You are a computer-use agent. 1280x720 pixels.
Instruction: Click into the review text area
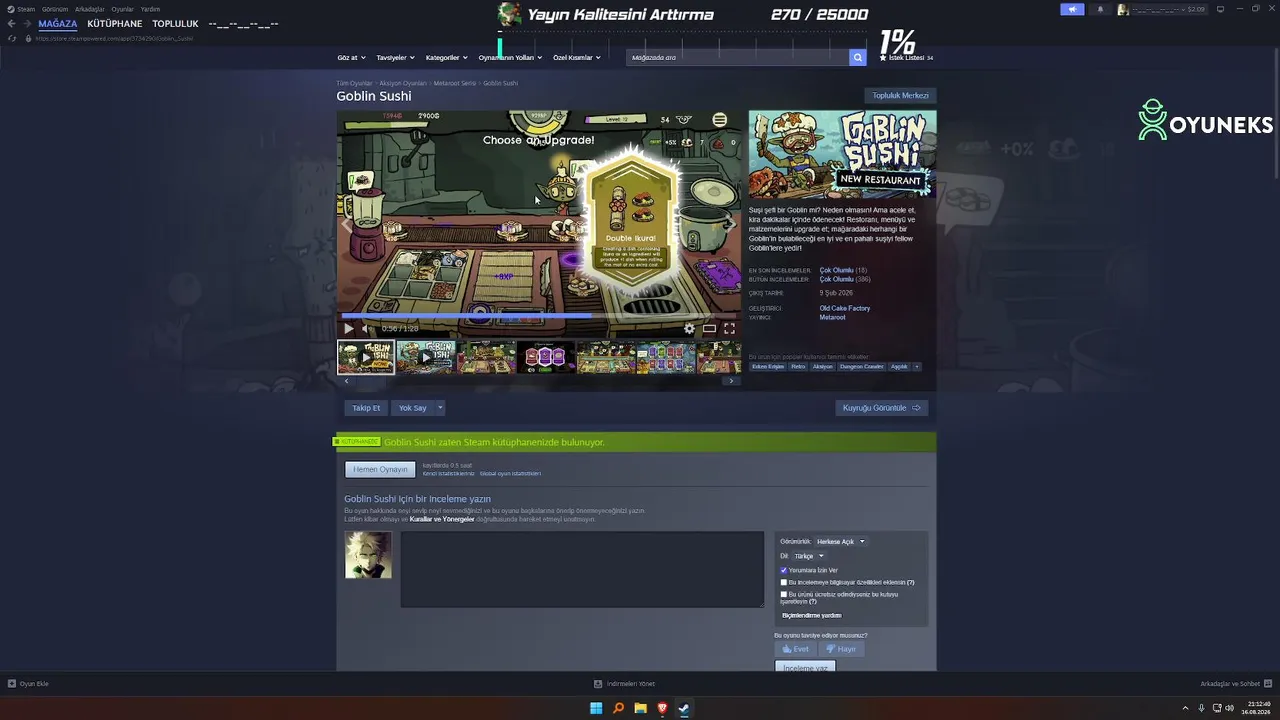click(582, 569)
